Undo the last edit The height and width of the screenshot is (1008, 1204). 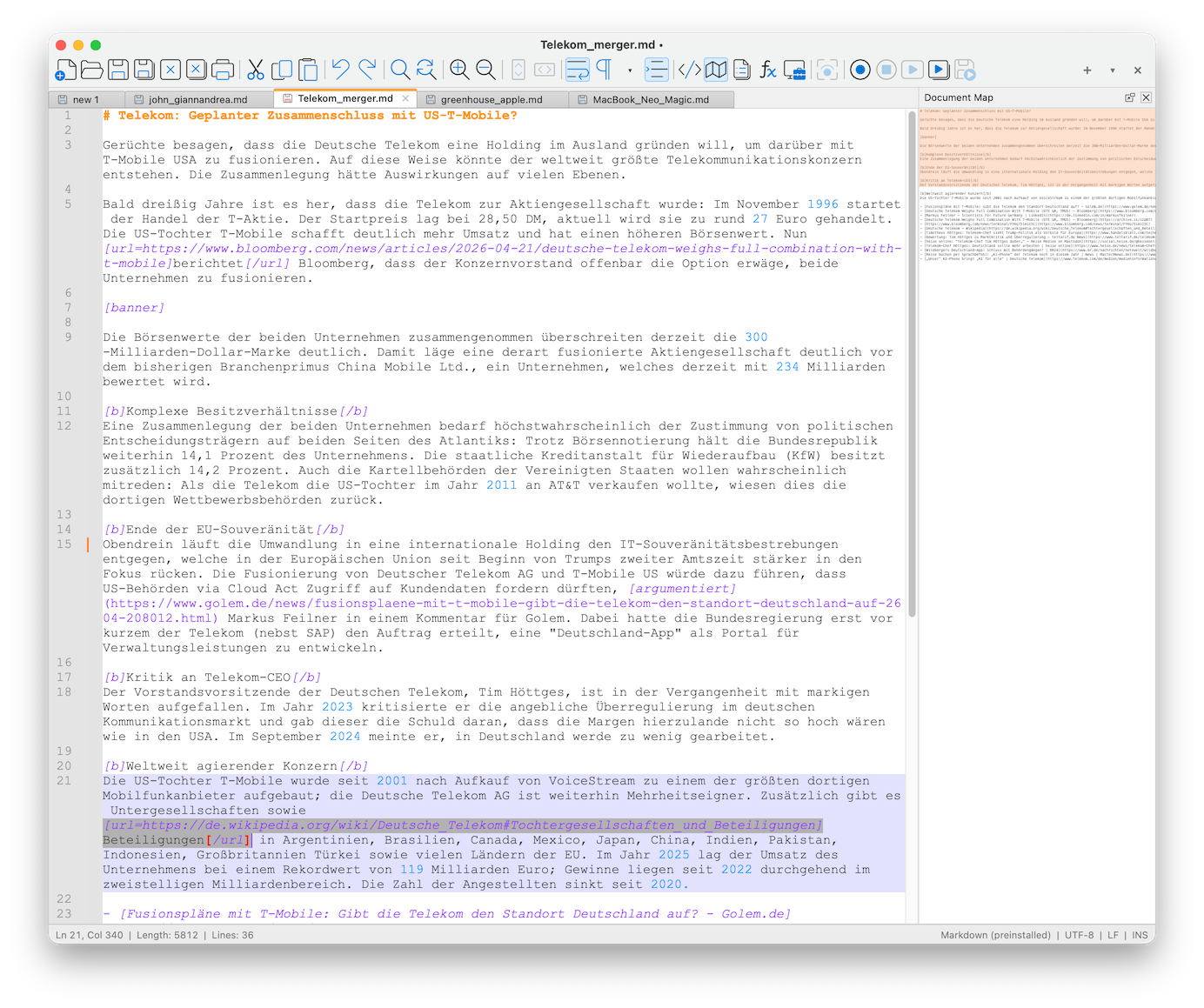340,70
